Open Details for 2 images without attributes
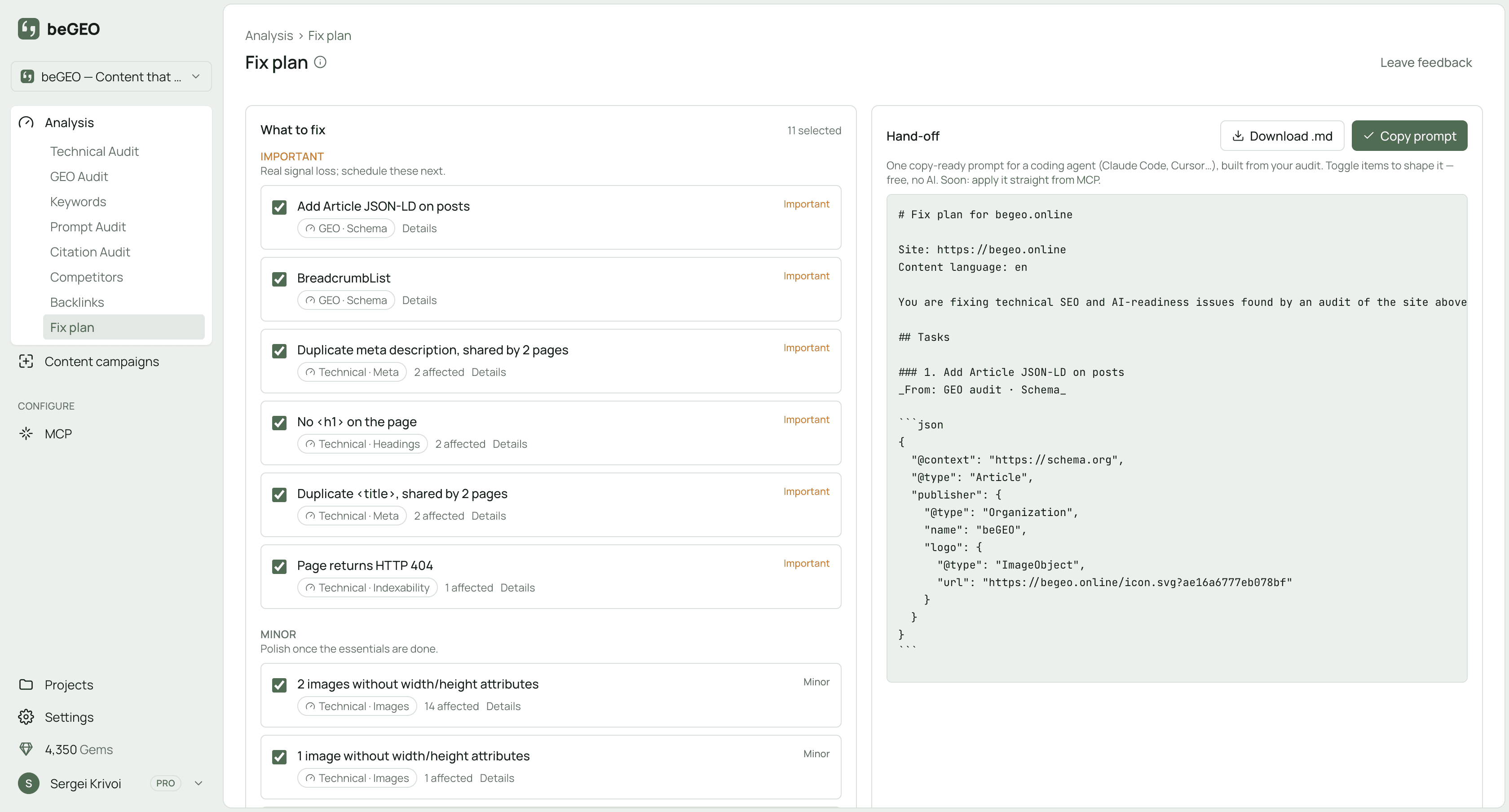 pos(503,706)
